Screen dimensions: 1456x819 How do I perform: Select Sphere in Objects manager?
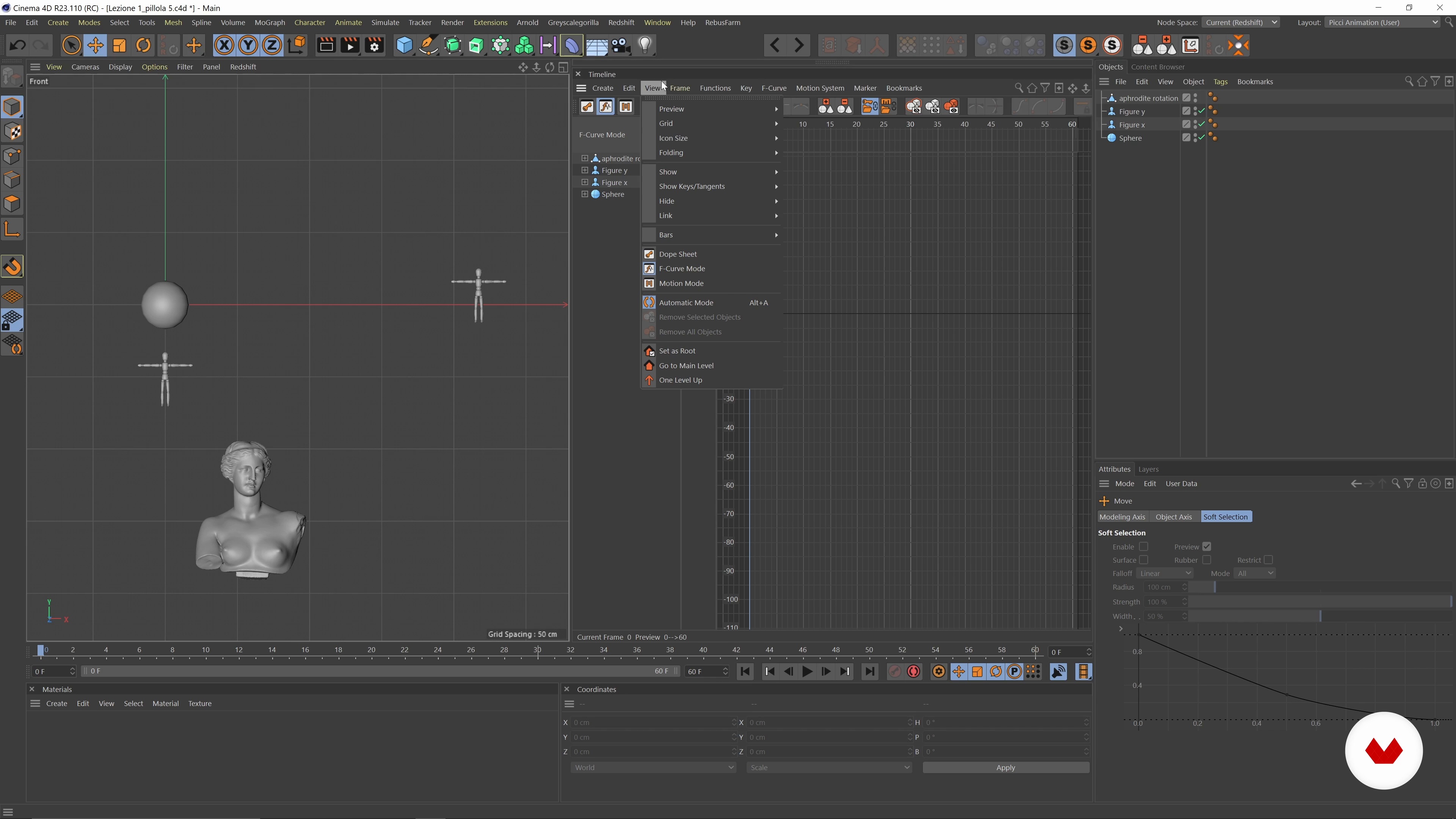1130,138
